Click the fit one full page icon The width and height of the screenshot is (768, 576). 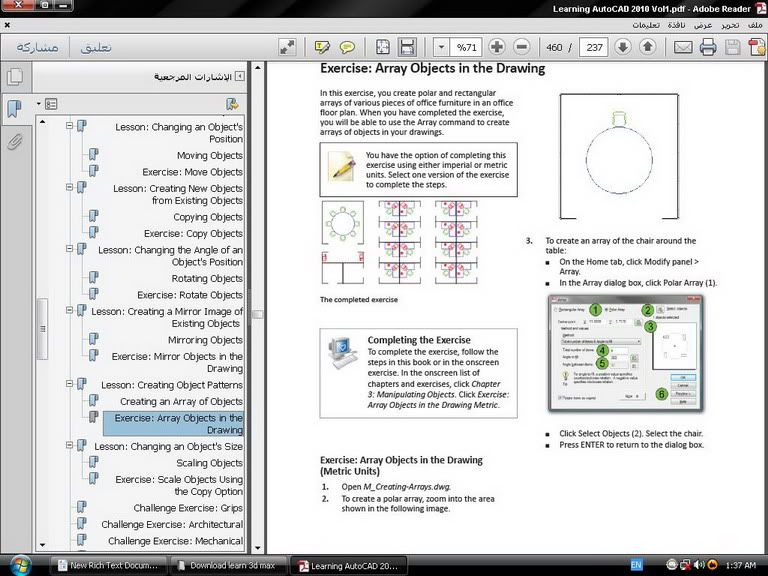pyautogui.click(x=383, y=47)
